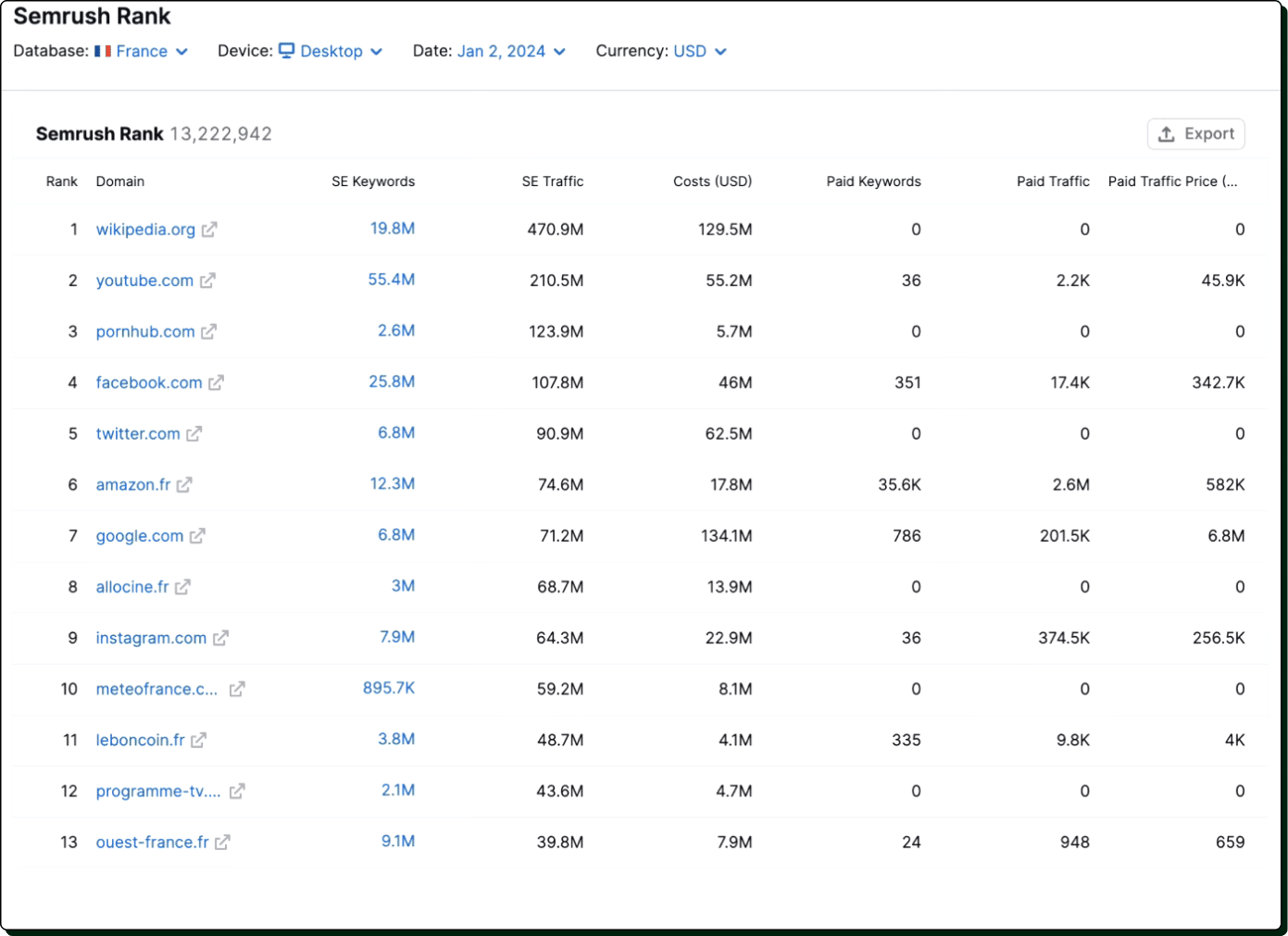1288x936 pixels.
Task: Click the Paid Traffic column header
Action: coord(1053,181)
